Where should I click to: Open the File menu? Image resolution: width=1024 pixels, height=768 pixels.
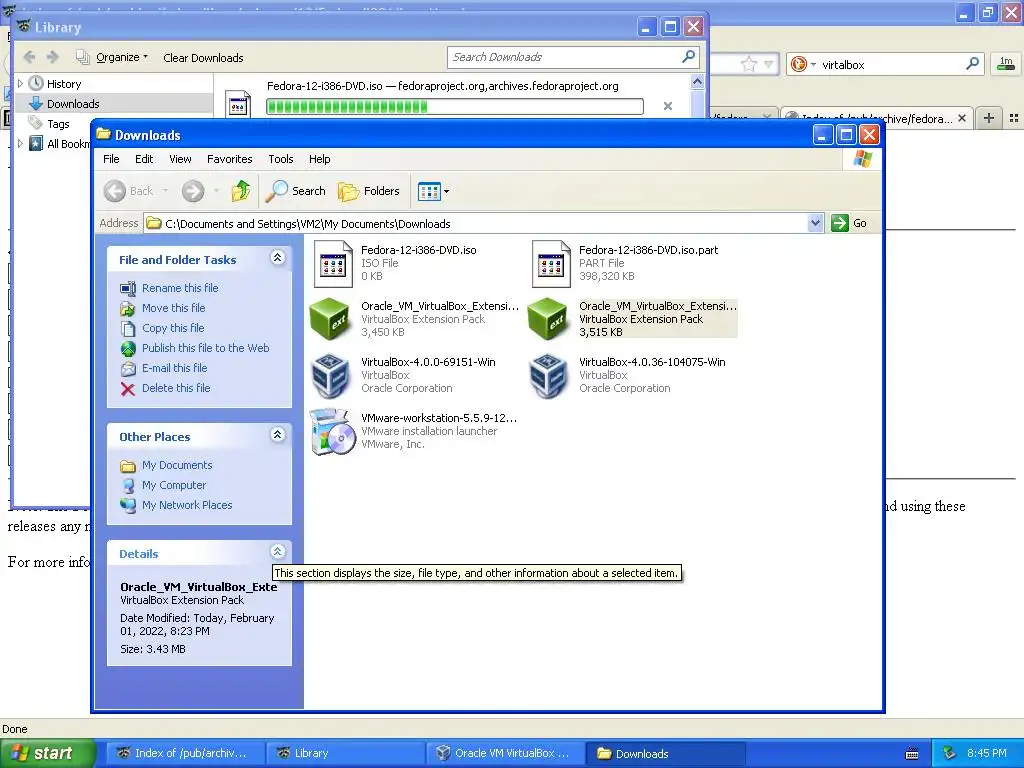[x=111, y=159]
